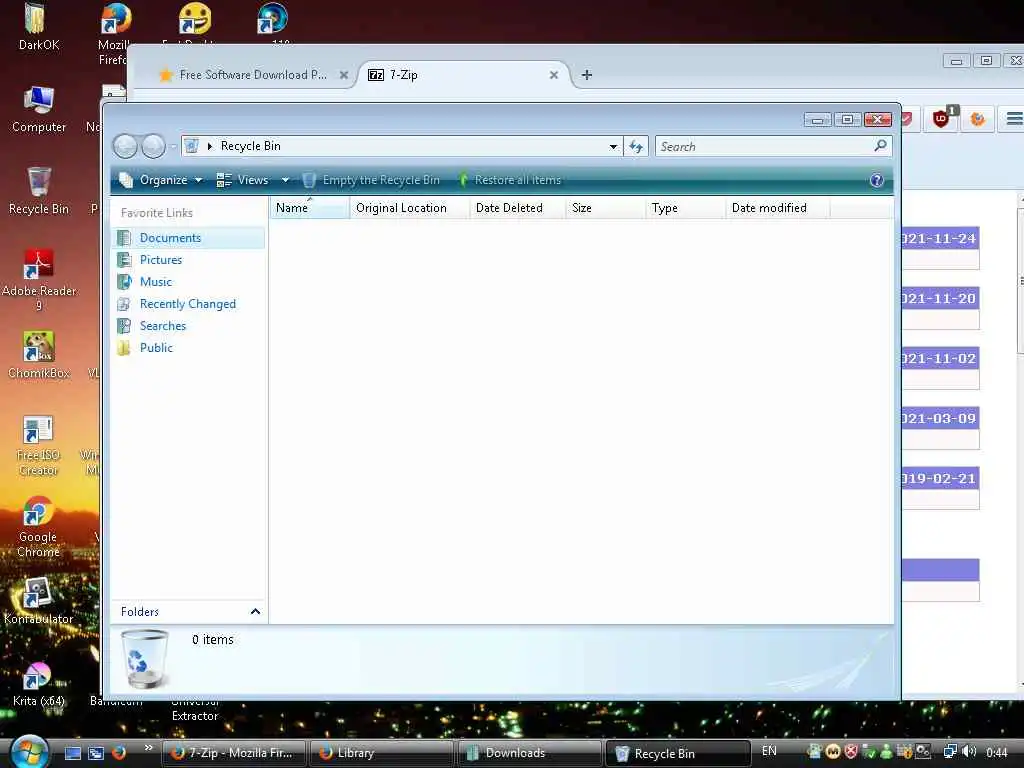
Task: Open the Firefox hamburger menu
Action: (x=1014, y=119)
